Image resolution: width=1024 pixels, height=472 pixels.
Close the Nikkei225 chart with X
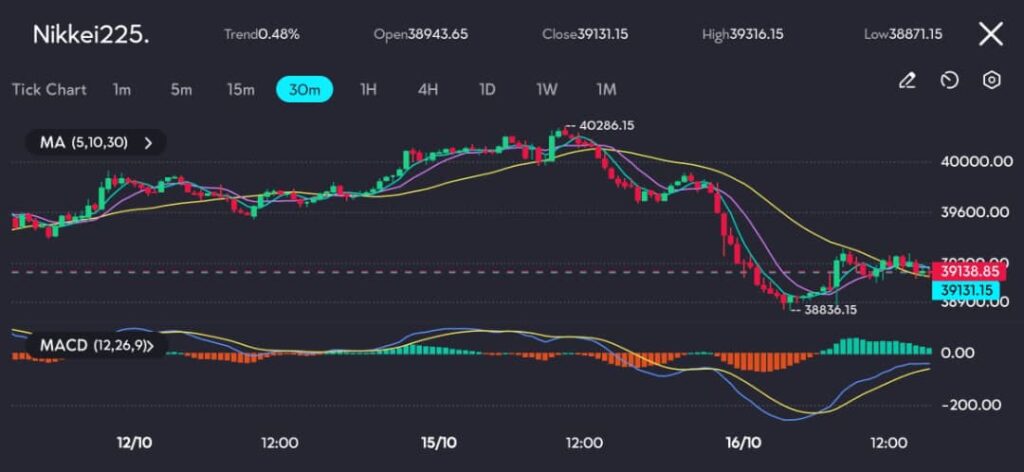990,35
